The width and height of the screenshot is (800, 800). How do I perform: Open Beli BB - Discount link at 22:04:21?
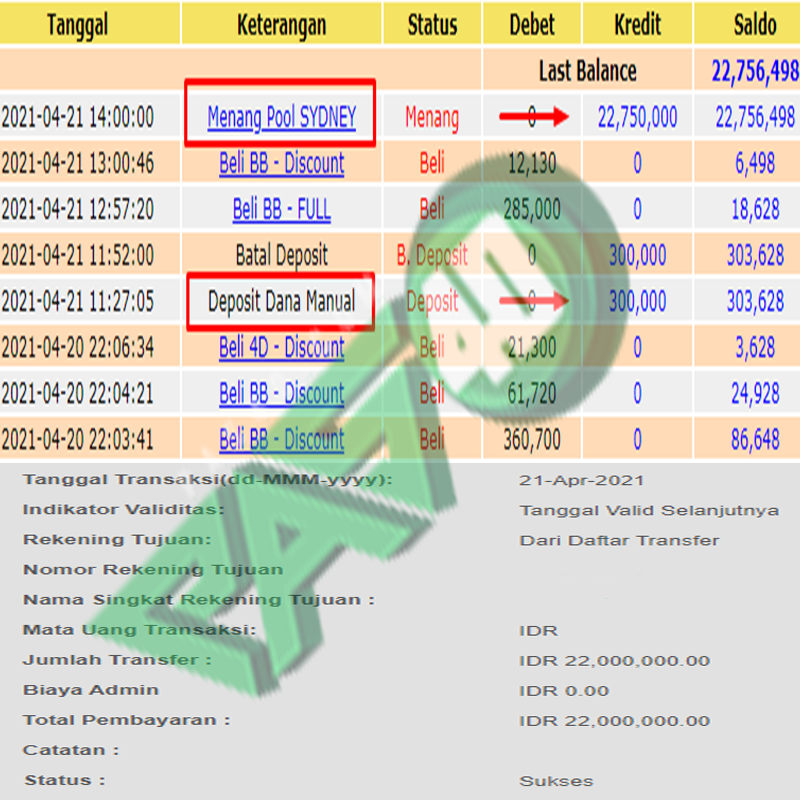coord(282,393)
